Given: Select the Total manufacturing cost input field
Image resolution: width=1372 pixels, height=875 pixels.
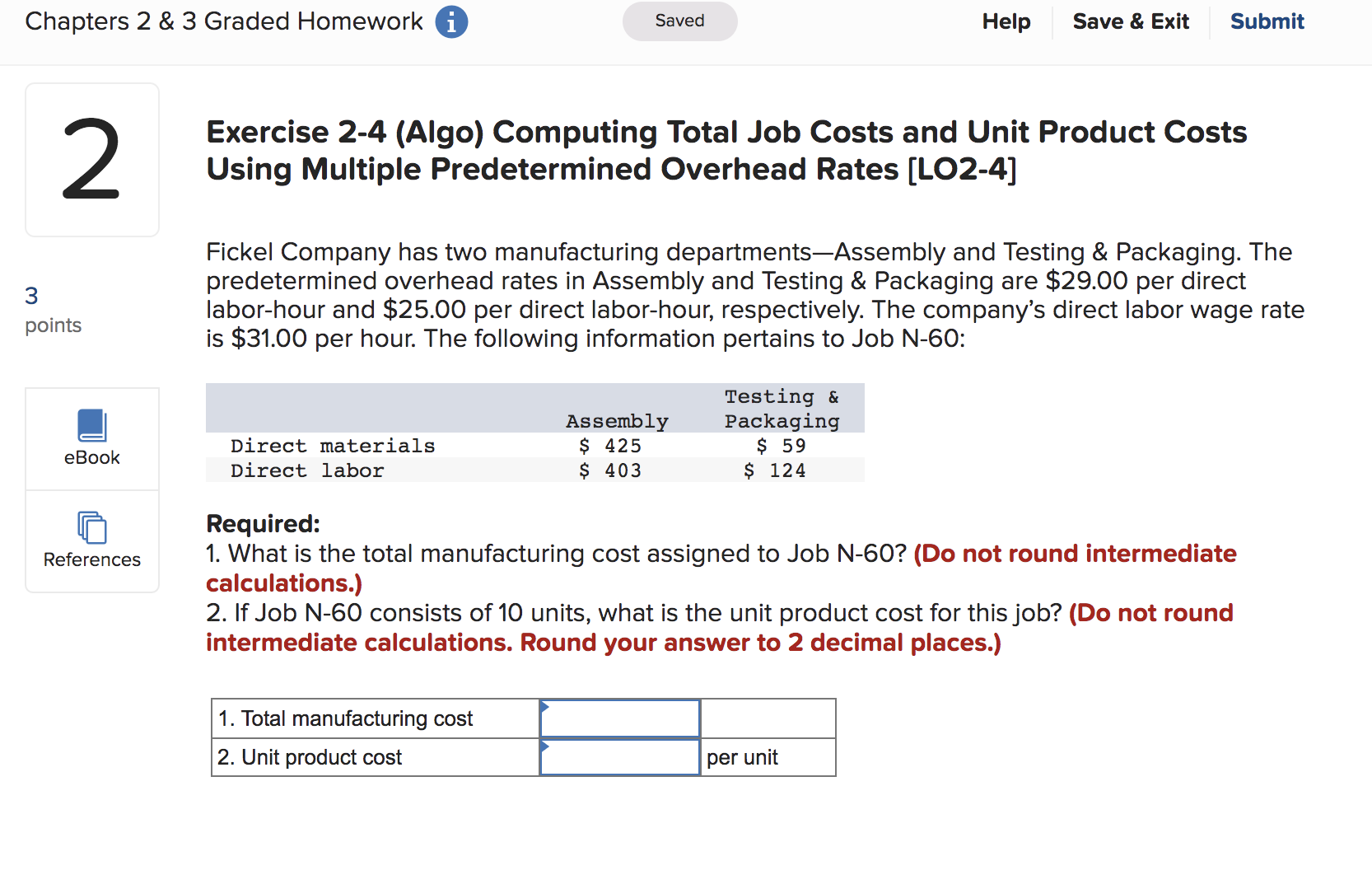Looking at the screenshot, I should pos(619,718).
